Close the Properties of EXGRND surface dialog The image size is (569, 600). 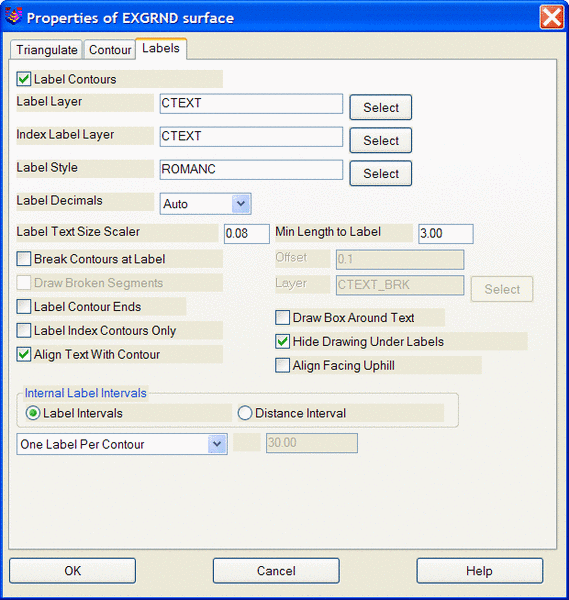coord(551,17)
